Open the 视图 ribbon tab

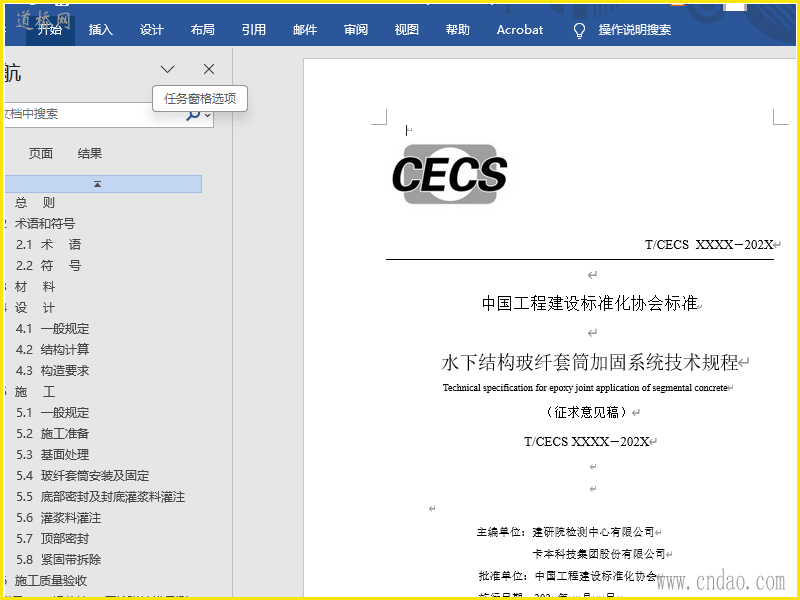click(407, 30)
